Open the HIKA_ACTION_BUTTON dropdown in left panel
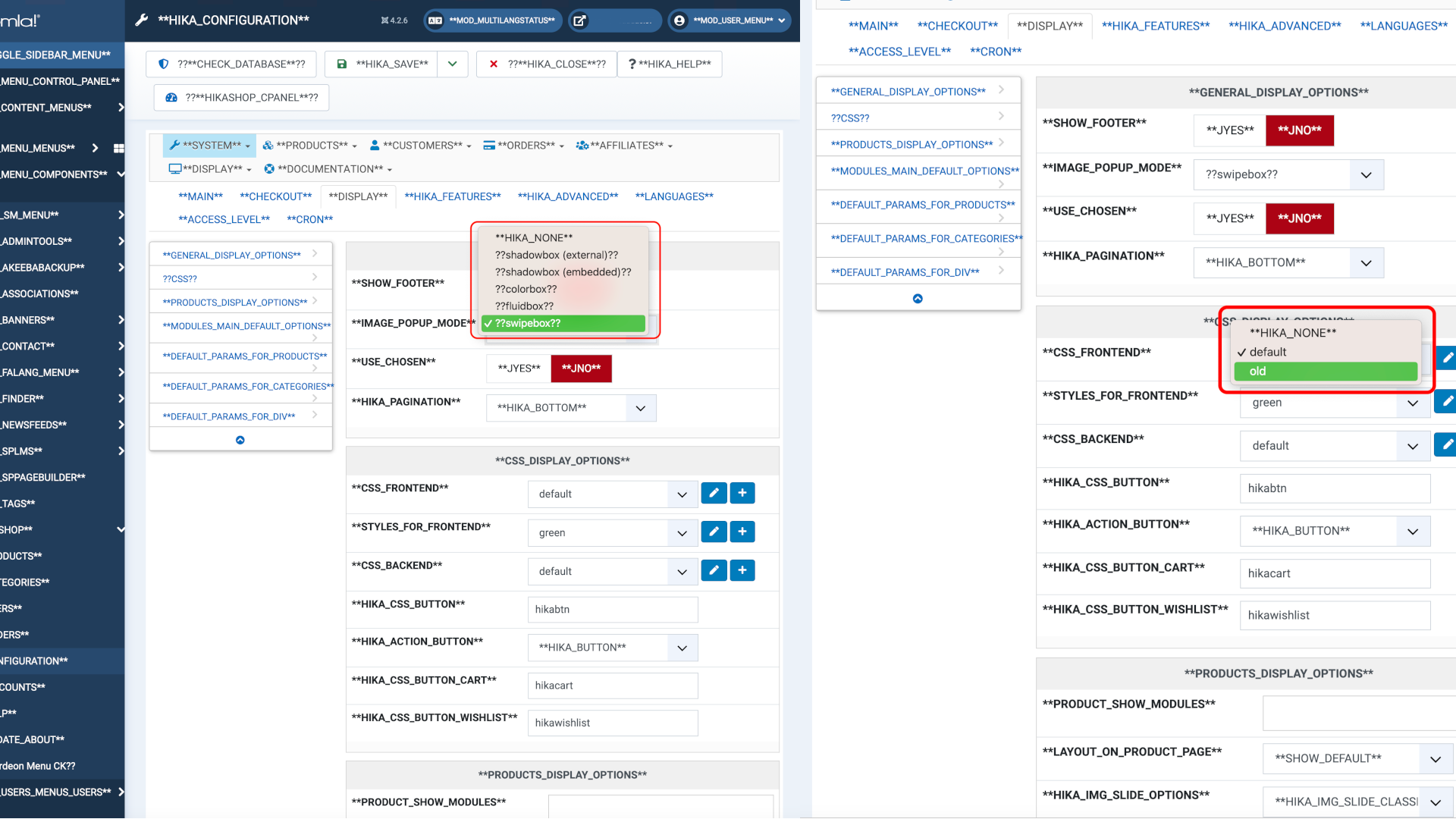The height and width of the screenshot is (819, 1456). click(612, 648)
